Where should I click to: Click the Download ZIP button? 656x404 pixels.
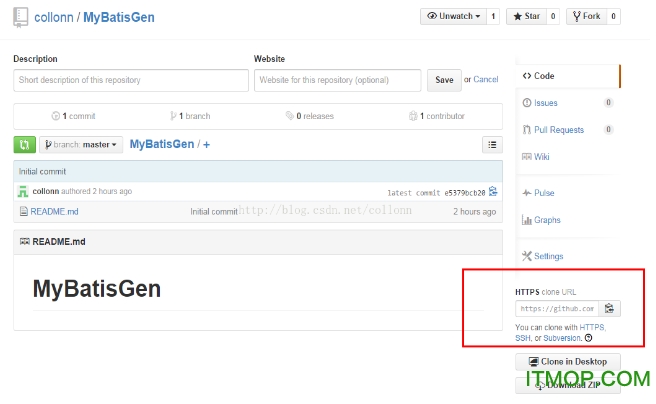tap(568, 386)
